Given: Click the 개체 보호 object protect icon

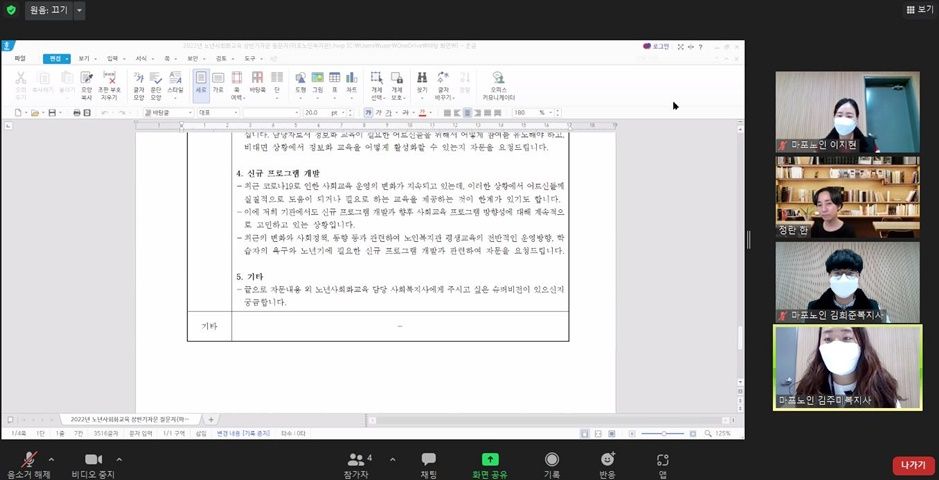Looking at the screenshot, I should pos(397,85).
